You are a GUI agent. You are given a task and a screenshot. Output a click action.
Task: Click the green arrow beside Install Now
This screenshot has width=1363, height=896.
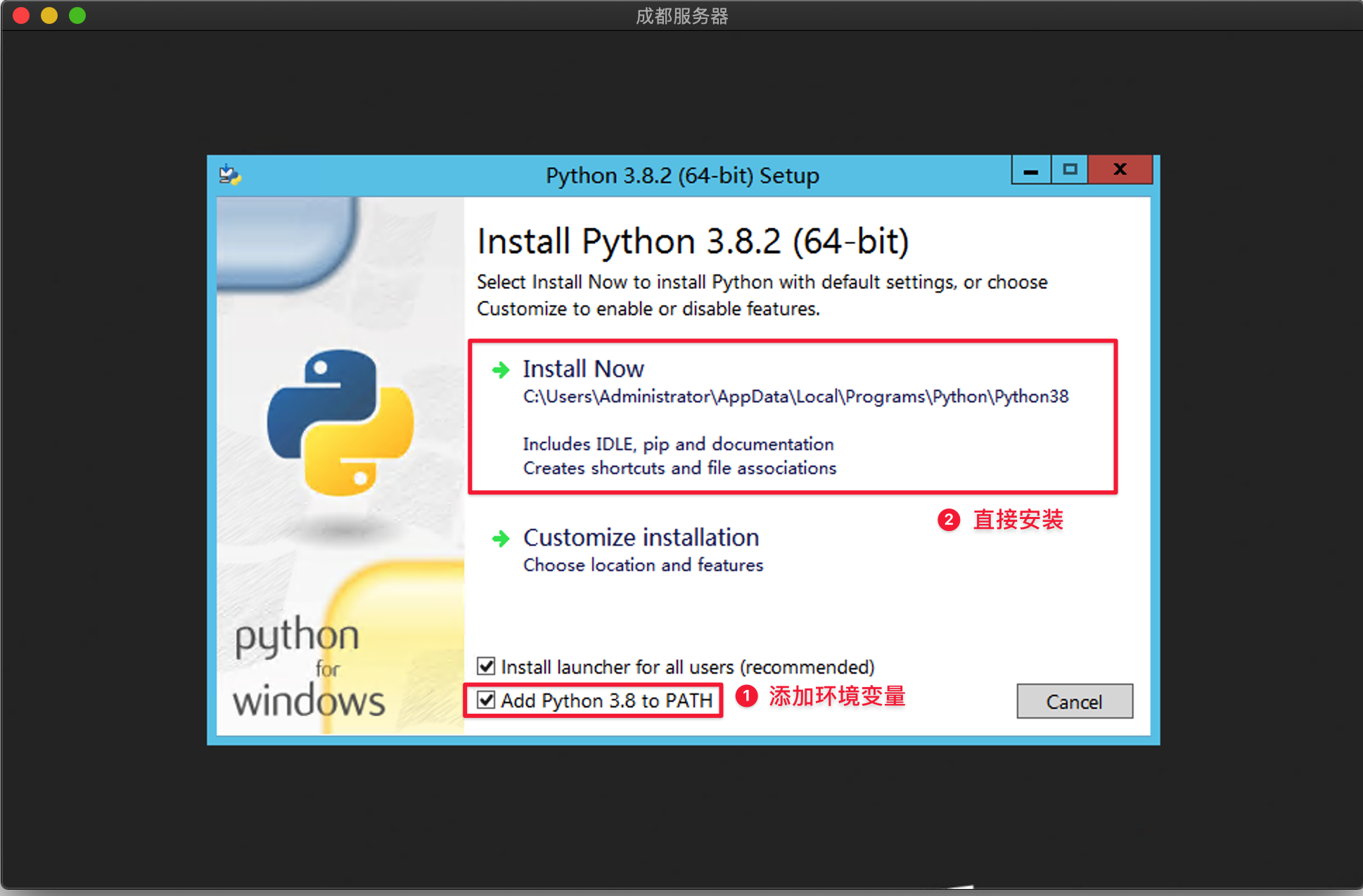pyautogui.click(x=501, y=370)
